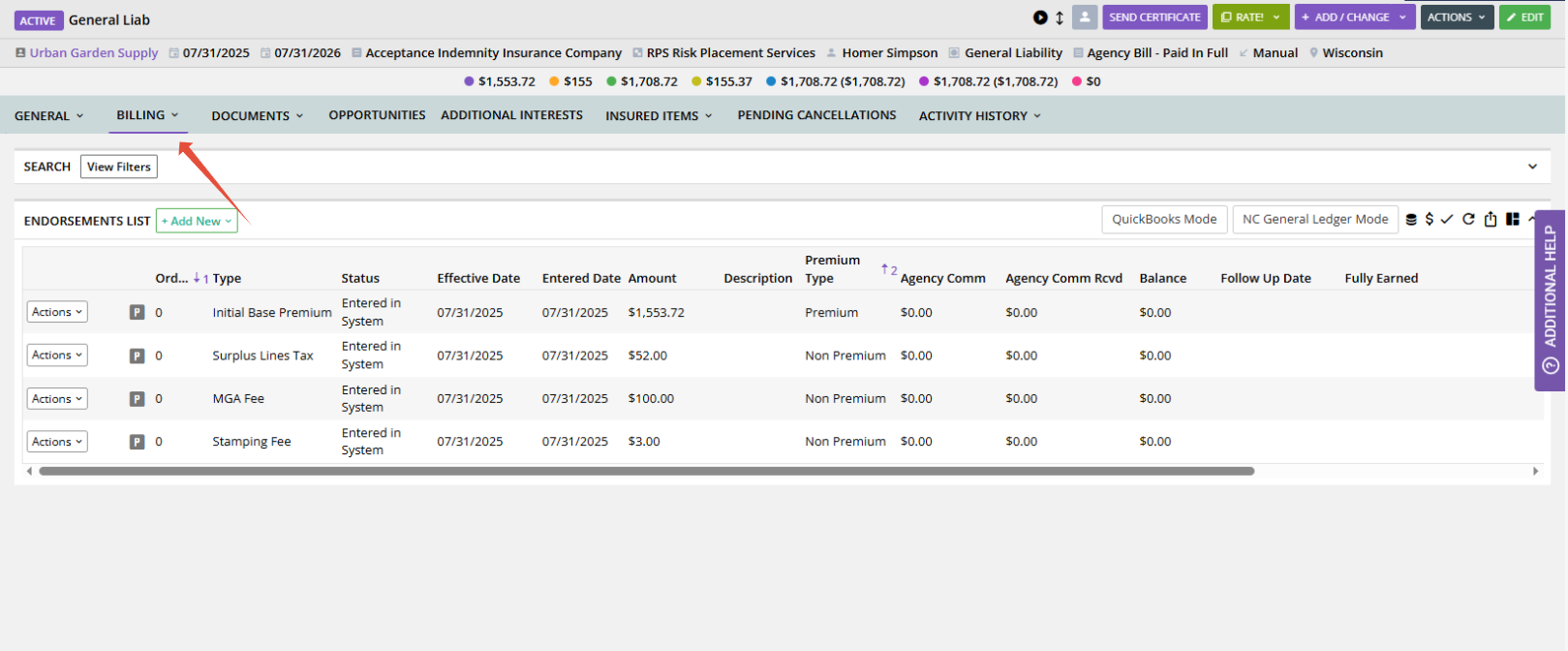Open the DOCUMENTS tab menu
This screenshot has height=651, width=1568.
click(258, 115)
